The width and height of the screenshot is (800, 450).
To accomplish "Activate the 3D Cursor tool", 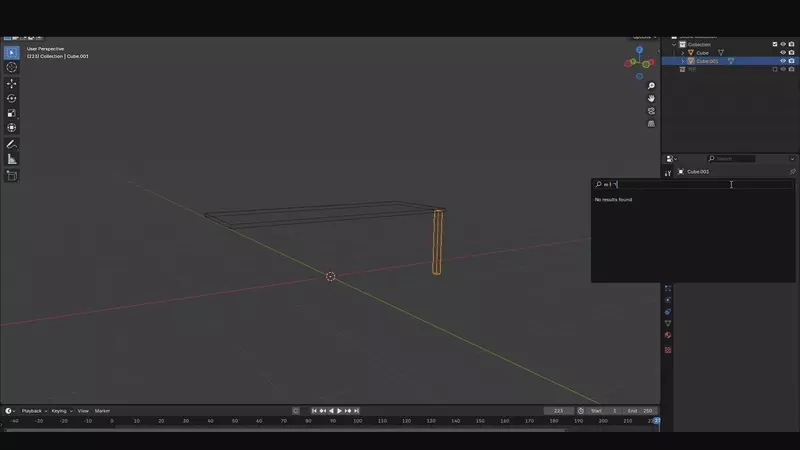I will click(x=12, y=67).
